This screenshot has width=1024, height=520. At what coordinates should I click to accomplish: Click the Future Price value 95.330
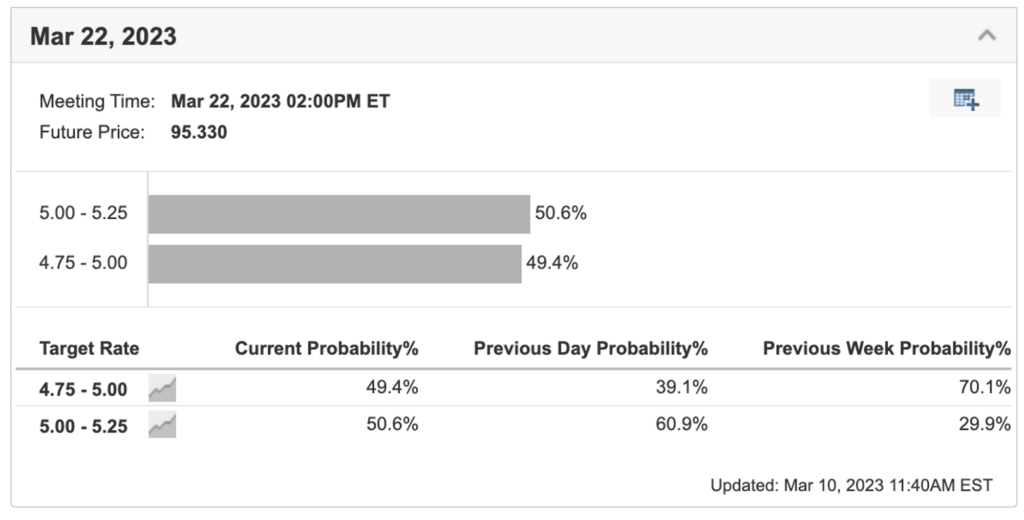click(x=199, y=132)
